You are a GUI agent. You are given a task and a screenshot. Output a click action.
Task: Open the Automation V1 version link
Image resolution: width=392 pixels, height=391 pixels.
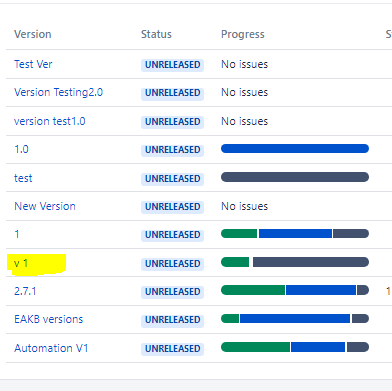pos(51,348)
